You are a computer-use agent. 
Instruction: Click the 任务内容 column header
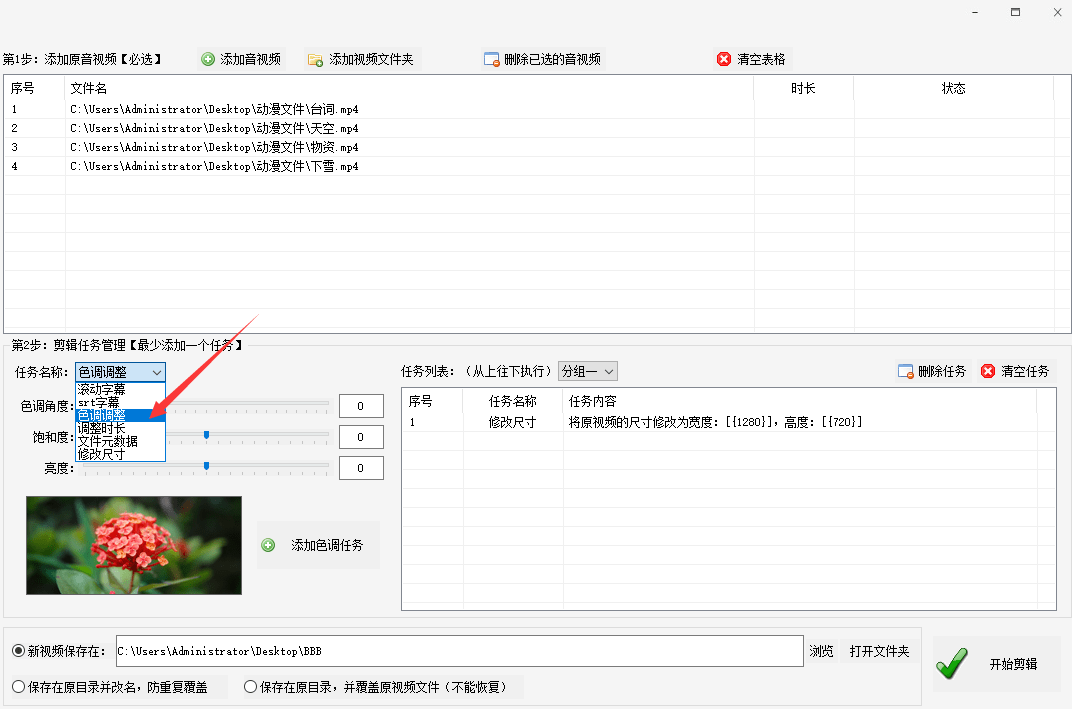[x=800, y=401]
